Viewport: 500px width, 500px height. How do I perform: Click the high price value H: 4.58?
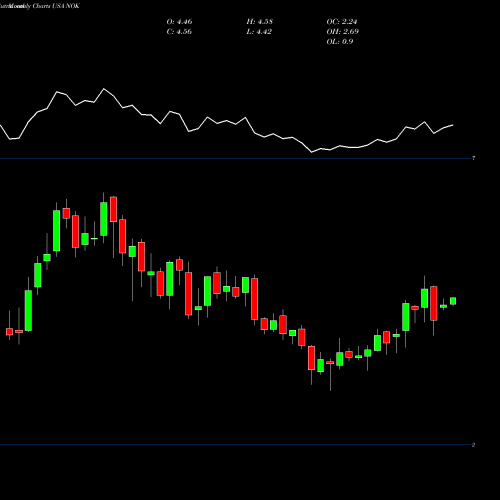260,22
